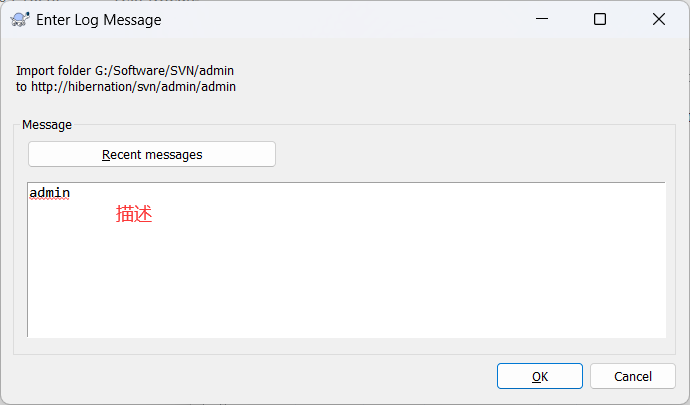Image resolution: width=690 pixels, height=405 pixels.
Task: Close the Enter Log Message dialog
Action: click(x=658, y=19)
